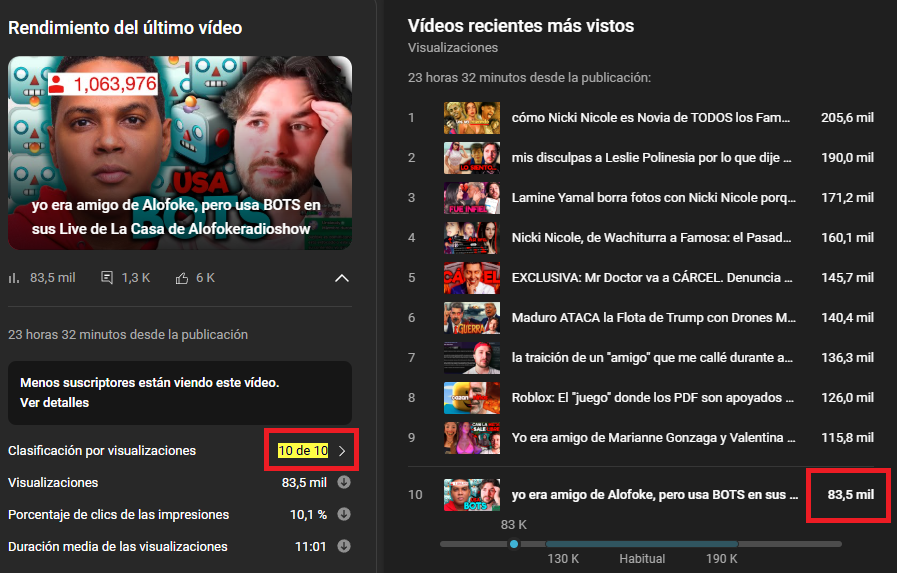Open the Maduro ATACA la Flota de Trump video

[x=653, y=318]
